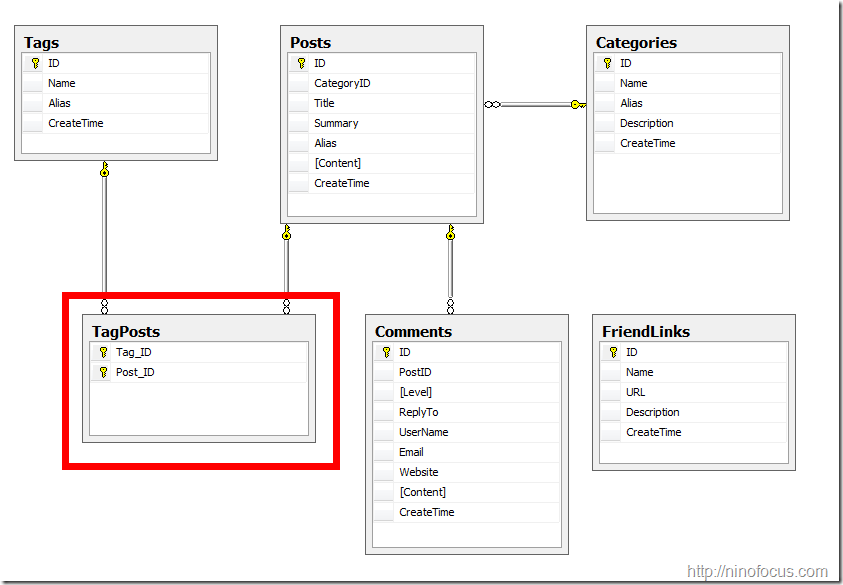The height and width of the screenshot is (585, 843).
Task: Click the CreateTime column in Posts
Action: click(382, 183)
